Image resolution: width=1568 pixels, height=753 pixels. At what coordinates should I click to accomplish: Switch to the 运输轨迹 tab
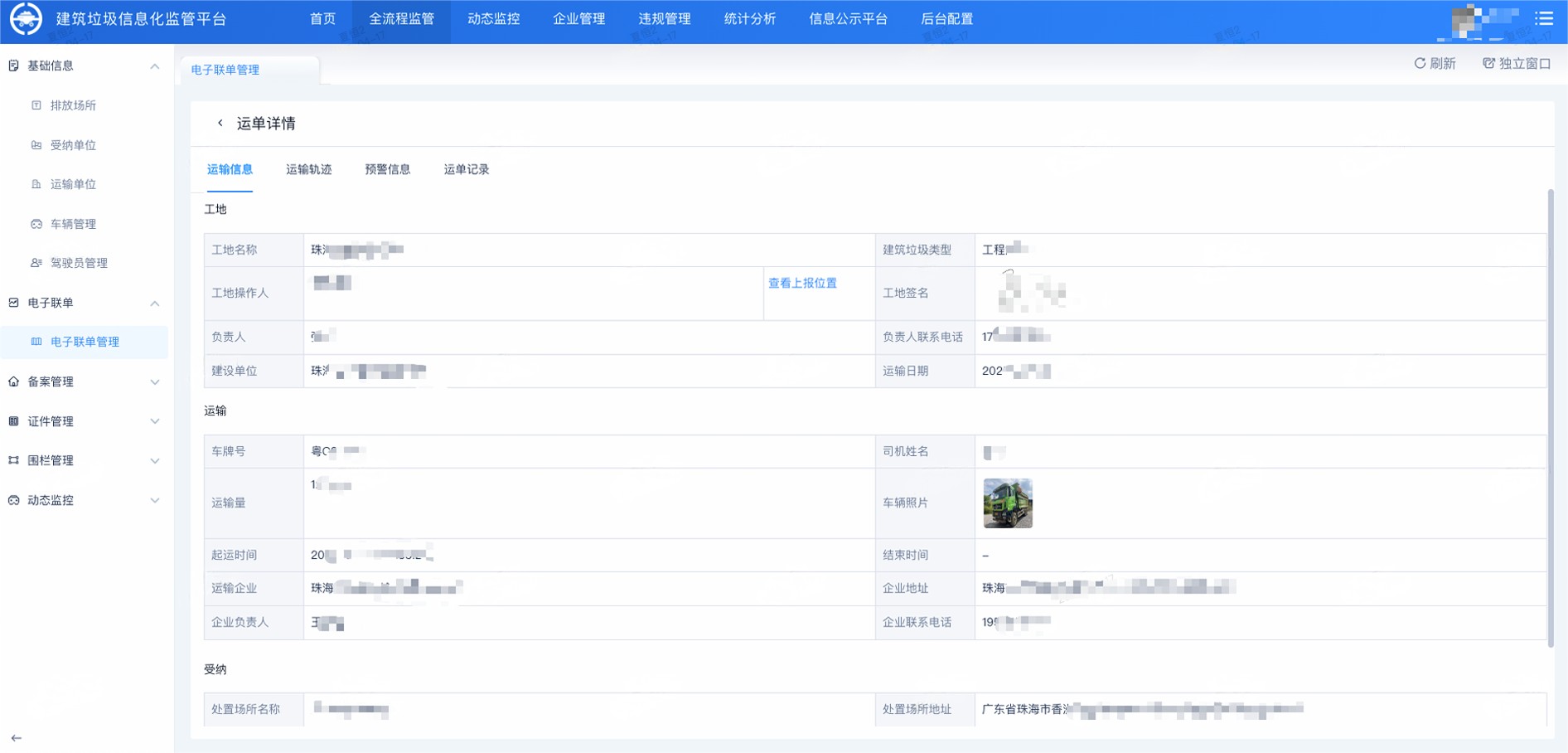308,169
